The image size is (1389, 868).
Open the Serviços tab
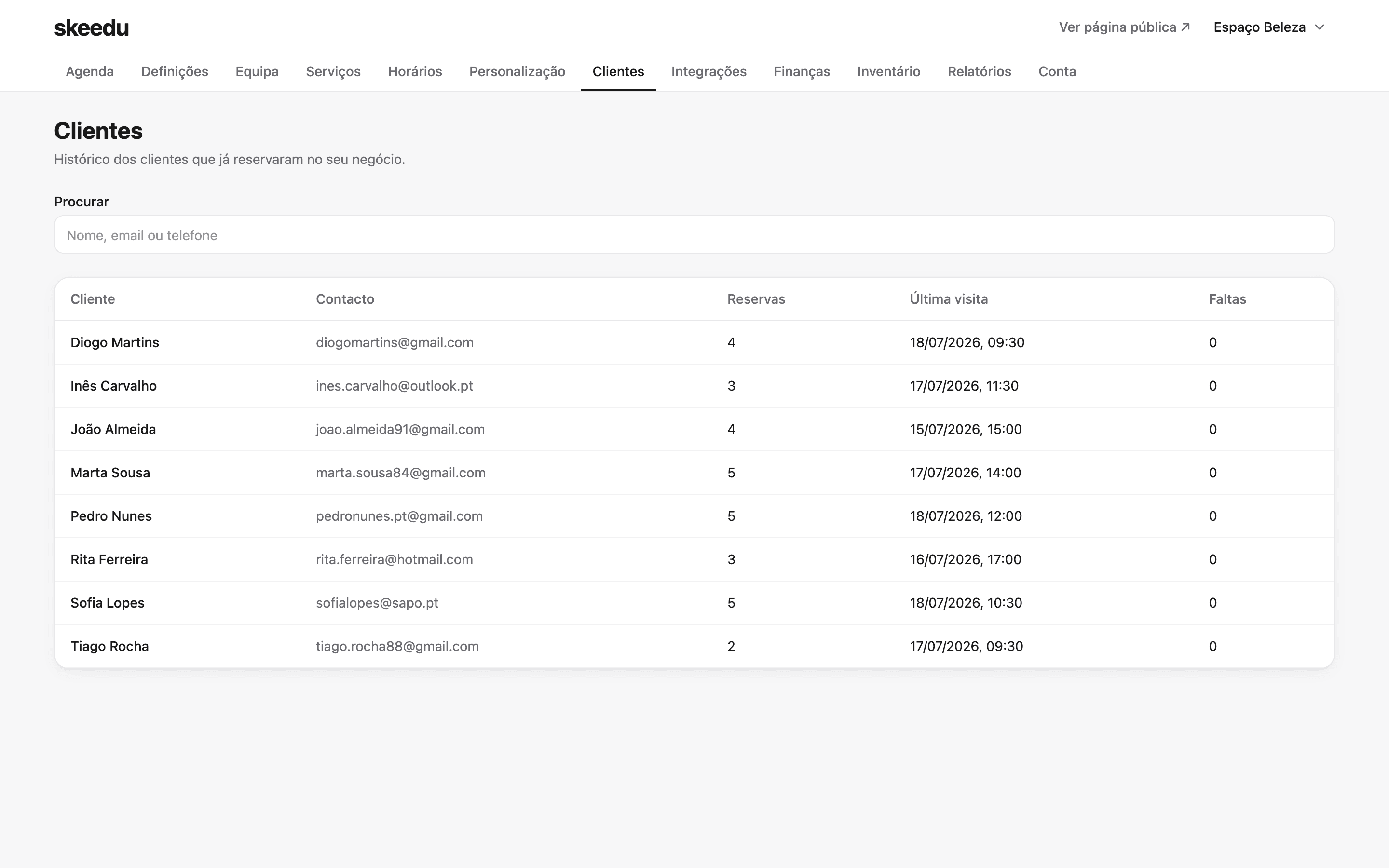(333, 71)
